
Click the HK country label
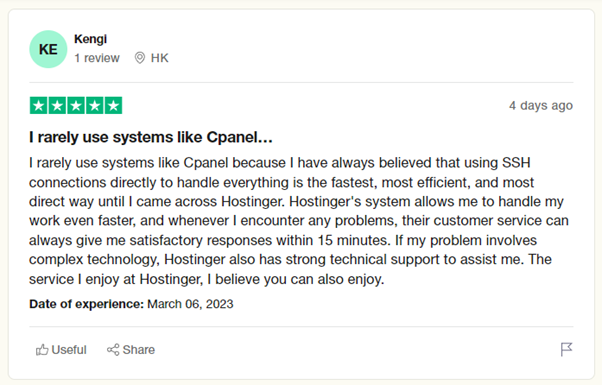point(159,58)
